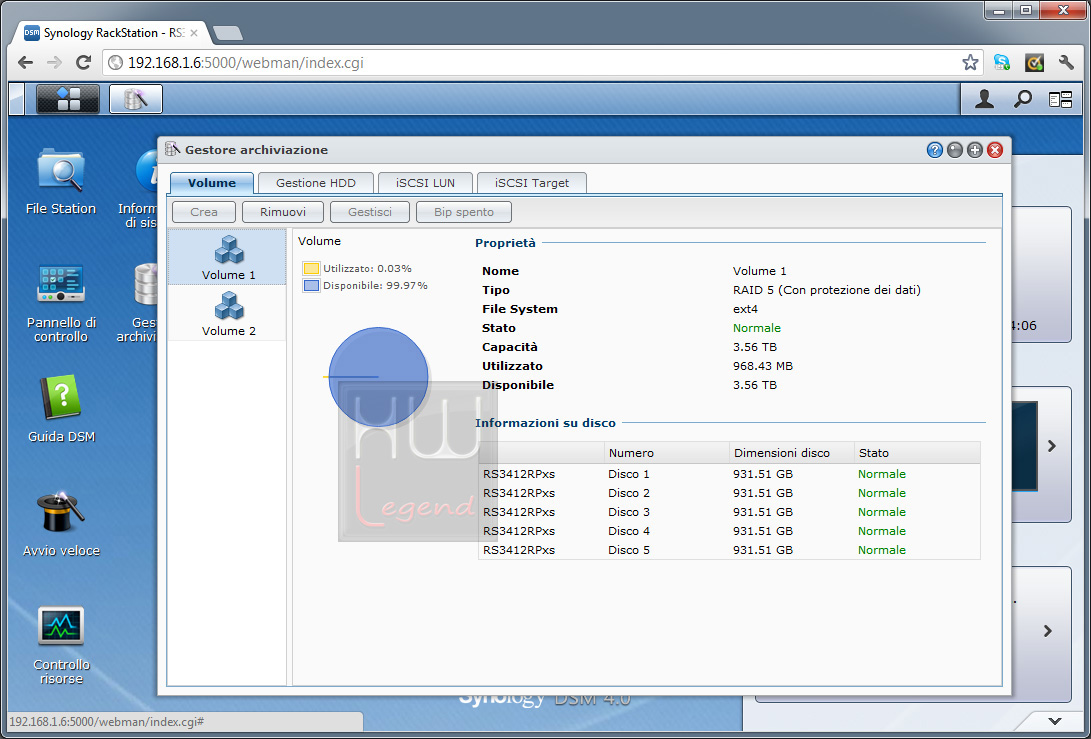Open Guida DSM desktop icon
The width and height of the screenshot is (1091, 739).
point(61,409)
